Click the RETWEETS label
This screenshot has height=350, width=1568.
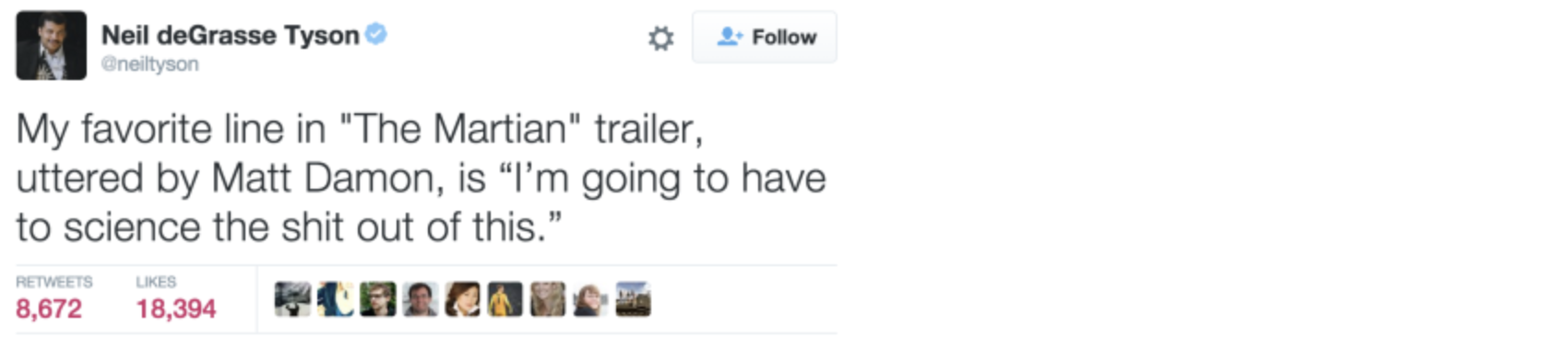pos(54,282)
